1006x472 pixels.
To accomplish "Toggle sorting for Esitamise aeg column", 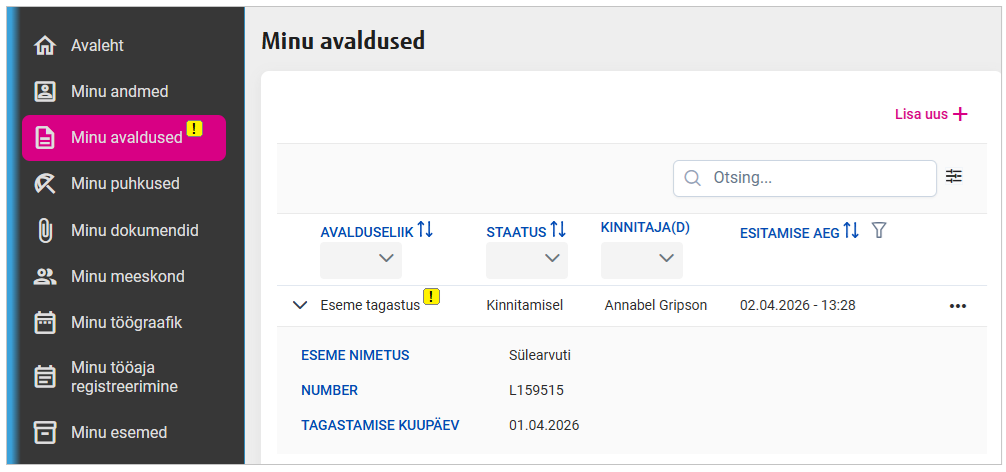I will click(x=851, y=231).
